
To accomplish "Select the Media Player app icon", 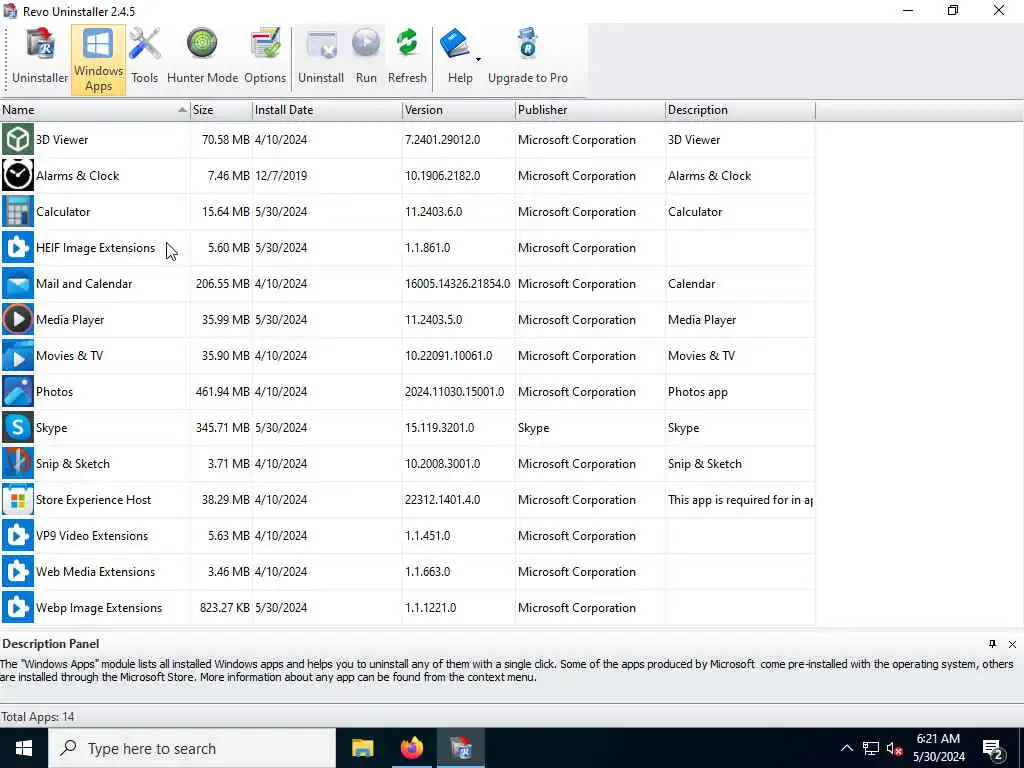I will [18, 319].
